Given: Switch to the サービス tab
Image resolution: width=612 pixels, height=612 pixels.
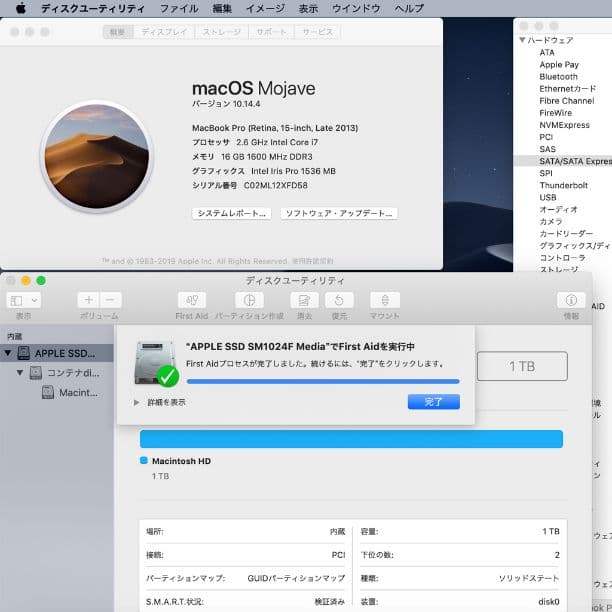Looking at the screenshot, I should coord(318,32).
